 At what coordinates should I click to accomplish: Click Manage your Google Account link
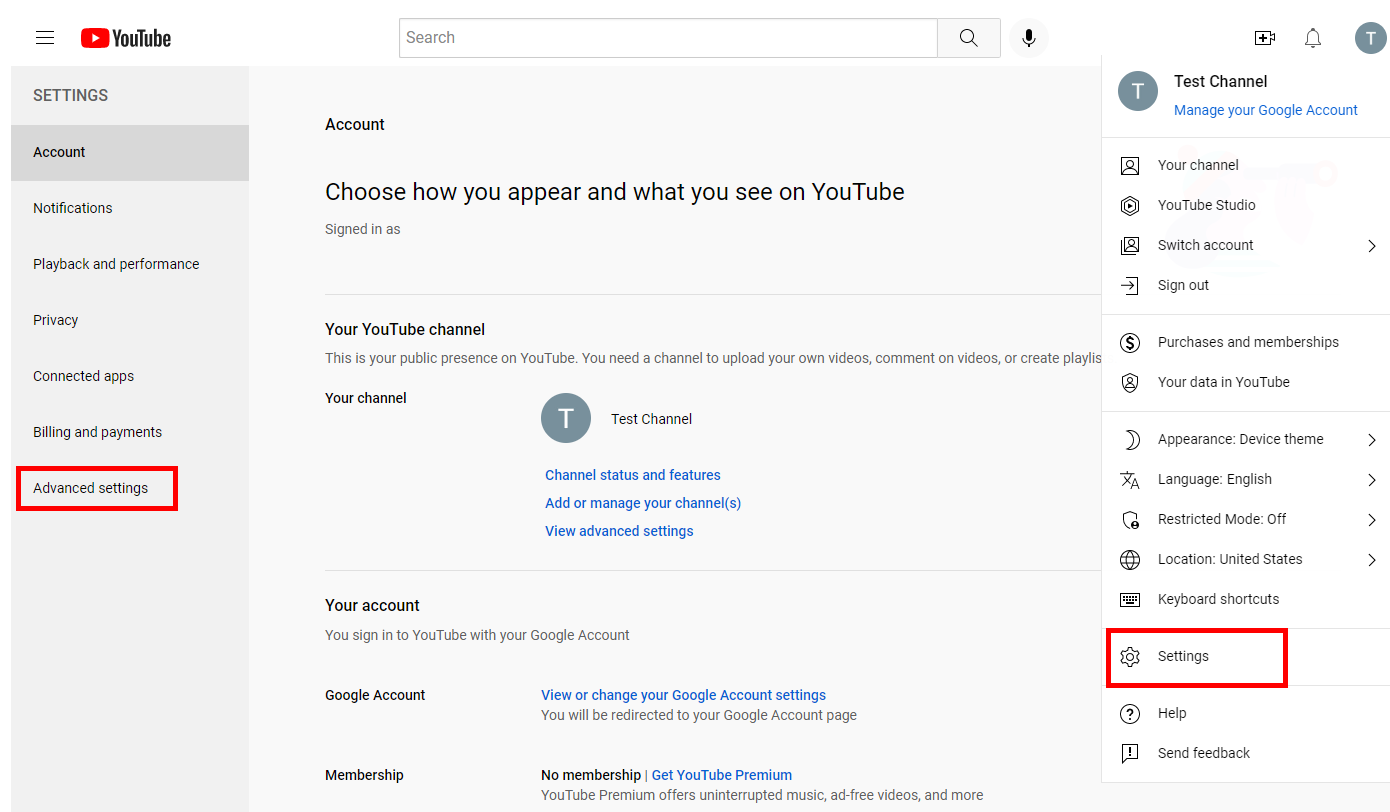click(x=1265, y=110)
